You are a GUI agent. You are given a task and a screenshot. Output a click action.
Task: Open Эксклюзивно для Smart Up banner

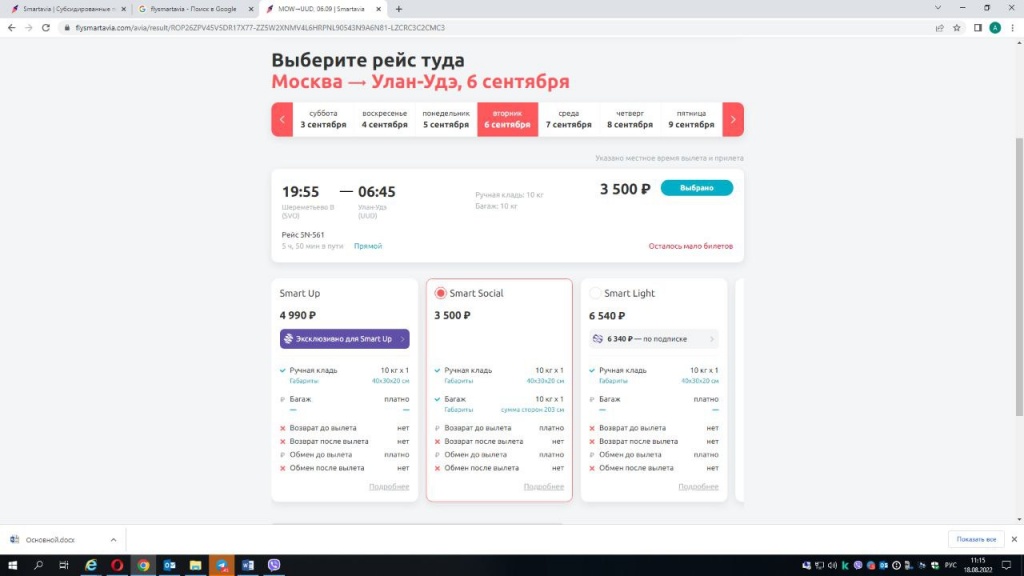click(344, 339)
